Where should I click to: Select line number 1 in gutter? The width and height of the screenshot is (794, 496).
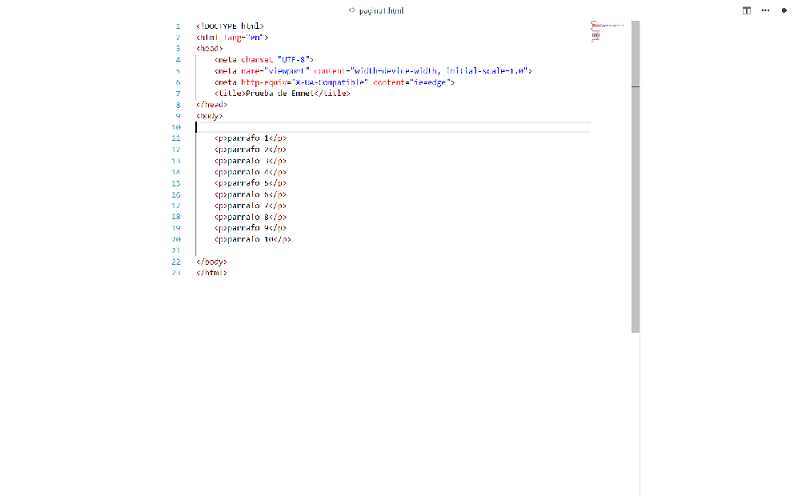[x=178, y=26]
